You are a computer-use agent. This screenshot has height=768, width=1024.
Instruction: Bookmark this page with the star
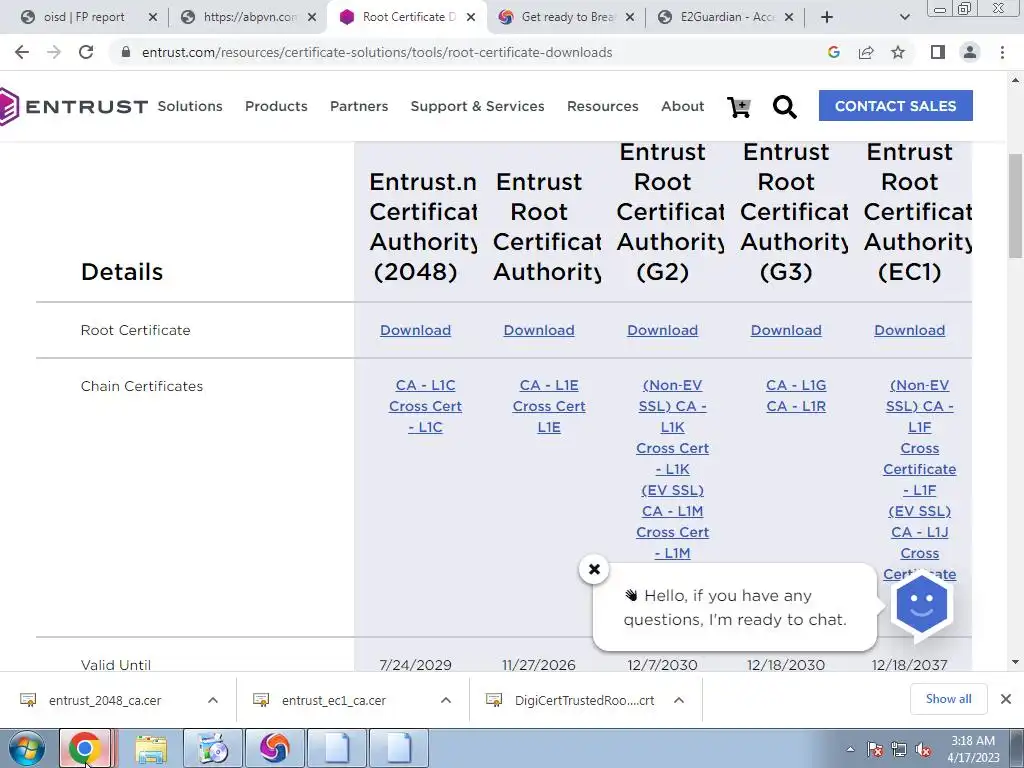coord(898,52)
